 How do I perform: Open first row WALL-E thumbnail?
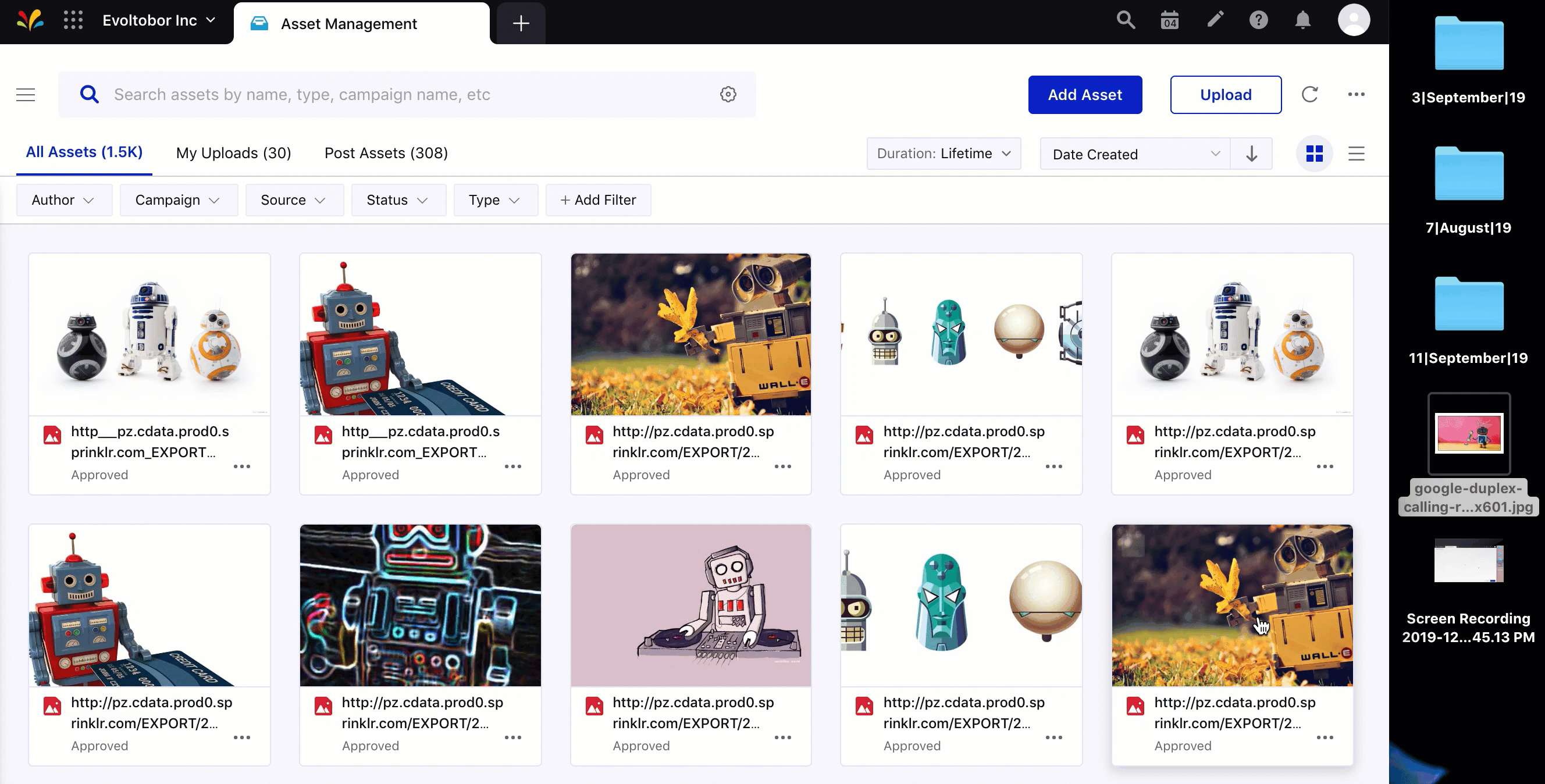(691, 334)
